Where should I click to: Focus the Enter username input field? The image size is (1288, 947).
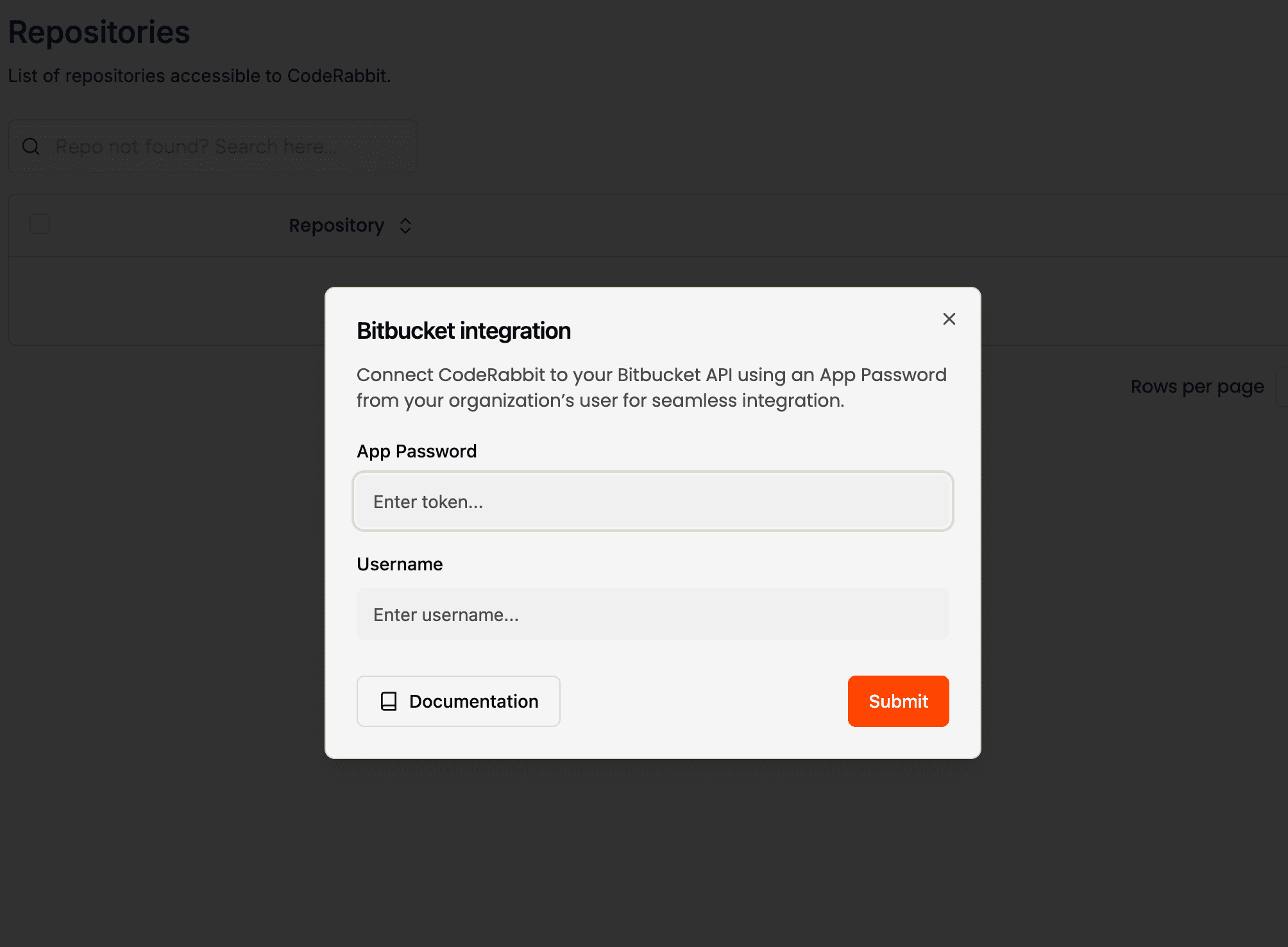[652, 615]
